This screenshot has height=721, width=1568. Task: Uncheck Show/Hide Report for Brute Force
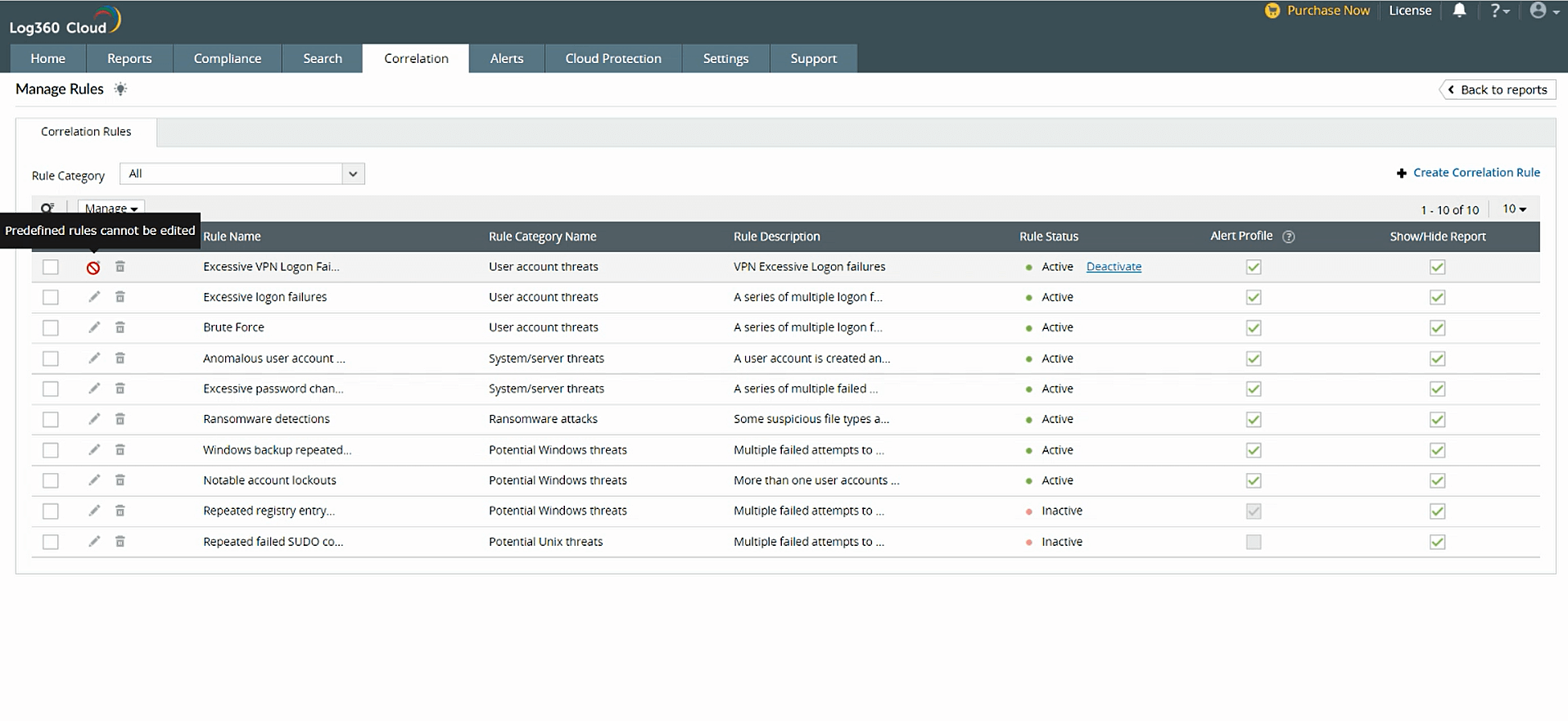[x=1437, y=328]
